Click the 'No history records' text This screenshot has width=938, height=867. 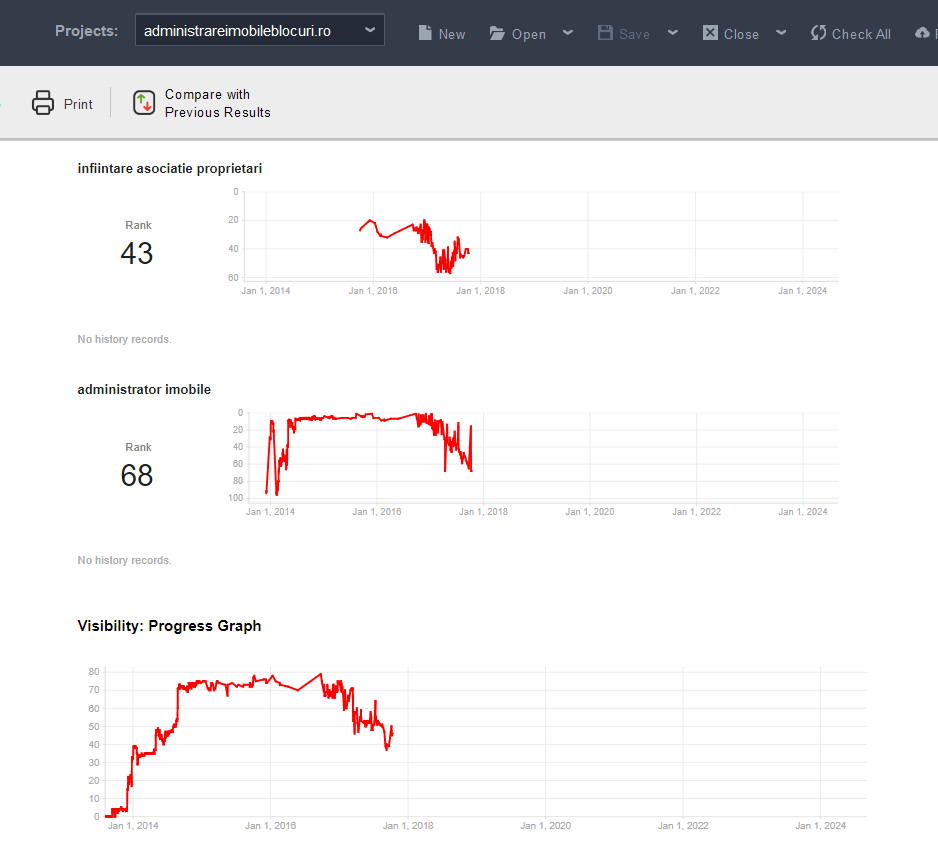point(123,339)
